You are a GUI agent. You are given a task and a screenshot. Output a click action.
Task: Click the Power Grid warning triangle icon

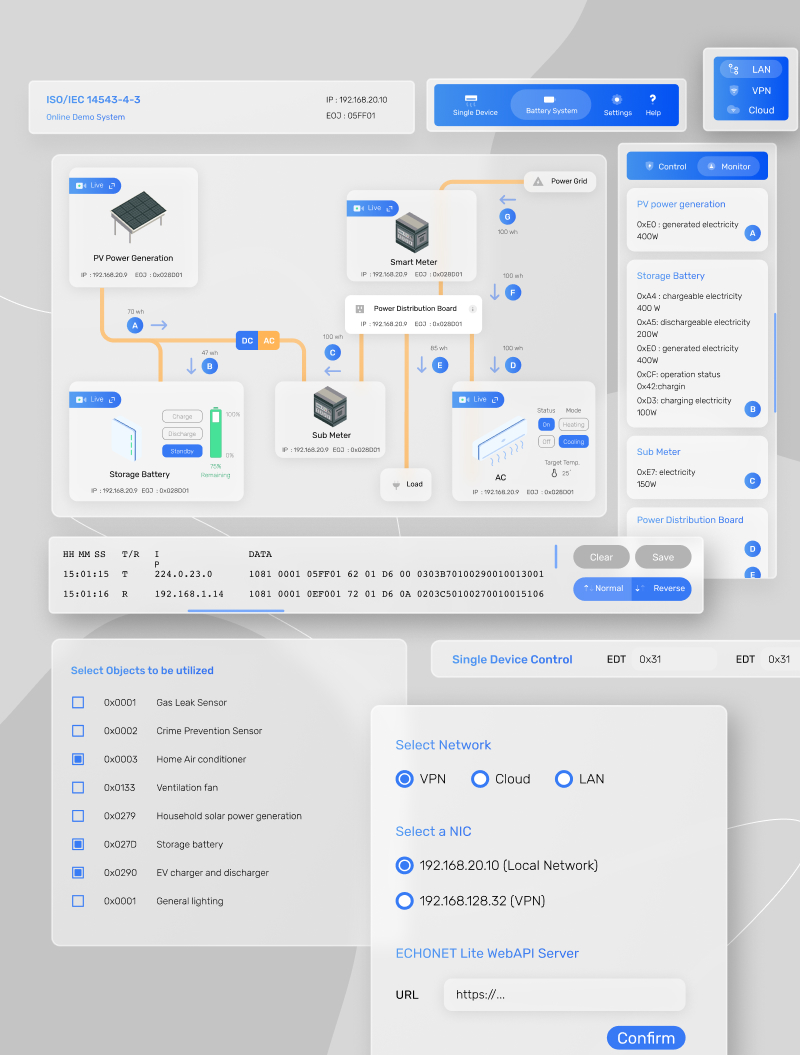538,181
